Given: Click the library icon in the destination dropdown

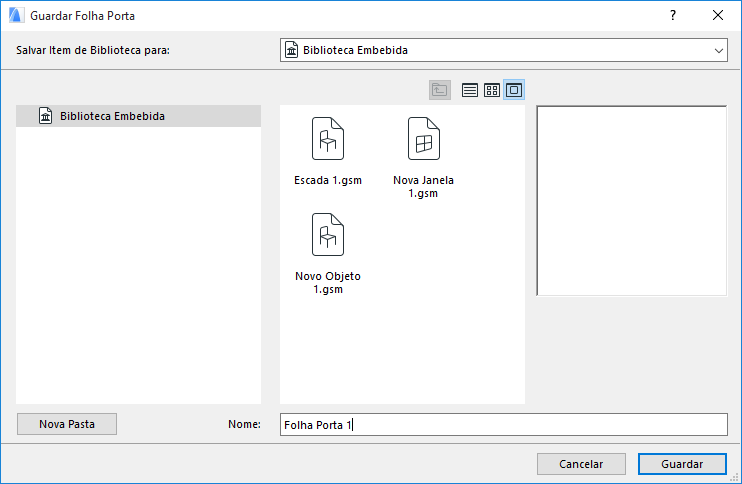Looking at the screenshot, I should [x=292, y=50].
